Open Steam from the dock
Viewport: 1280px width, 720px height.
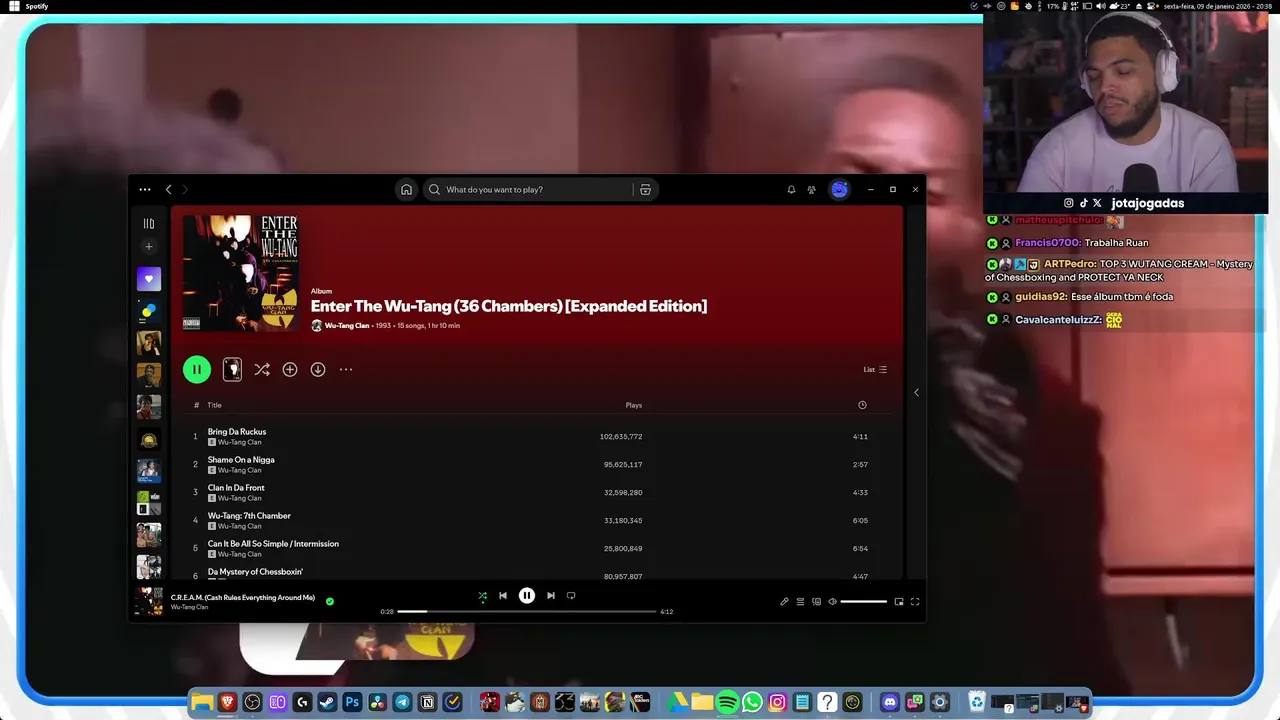pyautogui.click(x=327, y=703)
